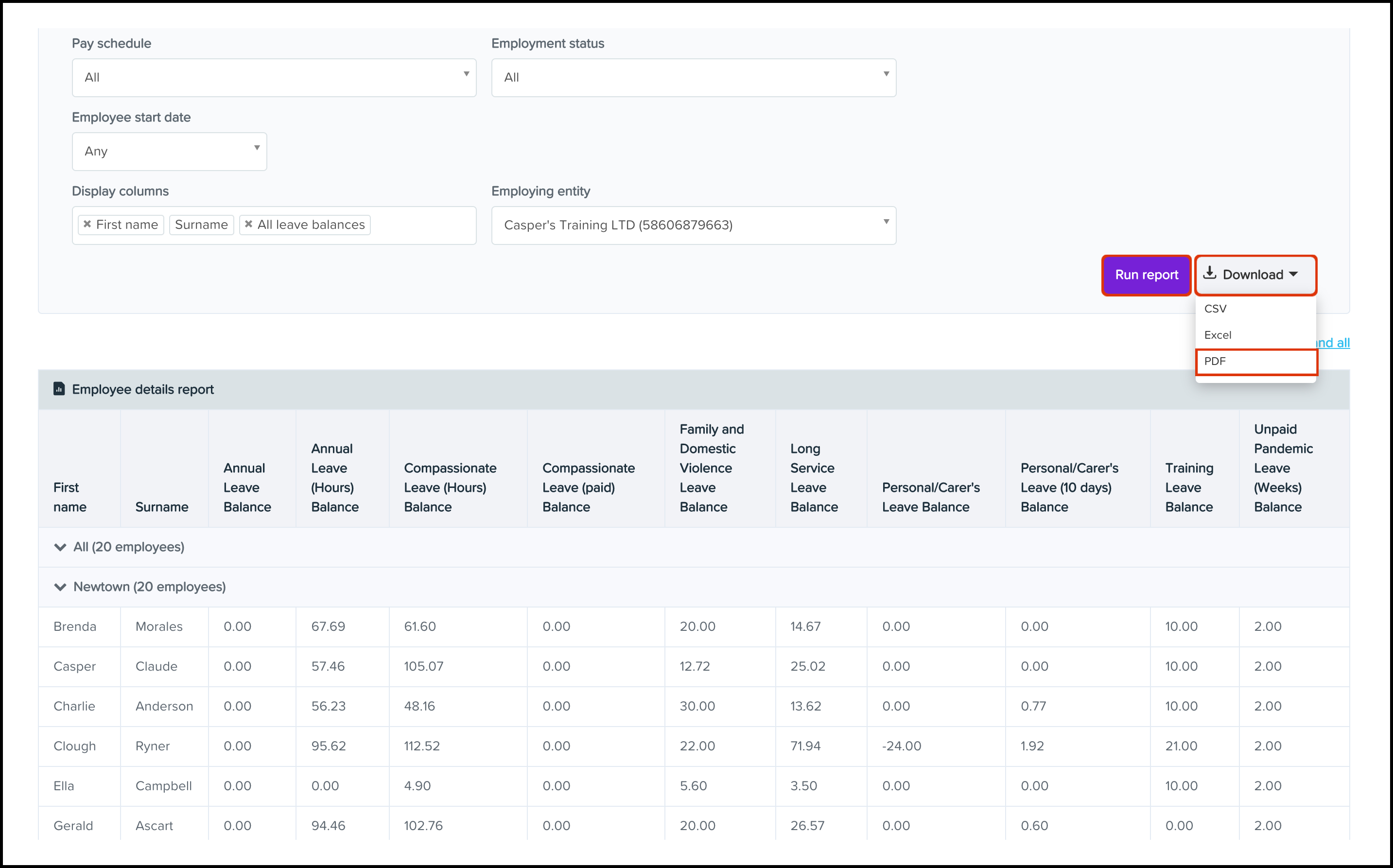This screenshot has width=1393, height=868.
Task: Click the download arrow icon
Action: pyautogui.click(x=1209, y=273)
